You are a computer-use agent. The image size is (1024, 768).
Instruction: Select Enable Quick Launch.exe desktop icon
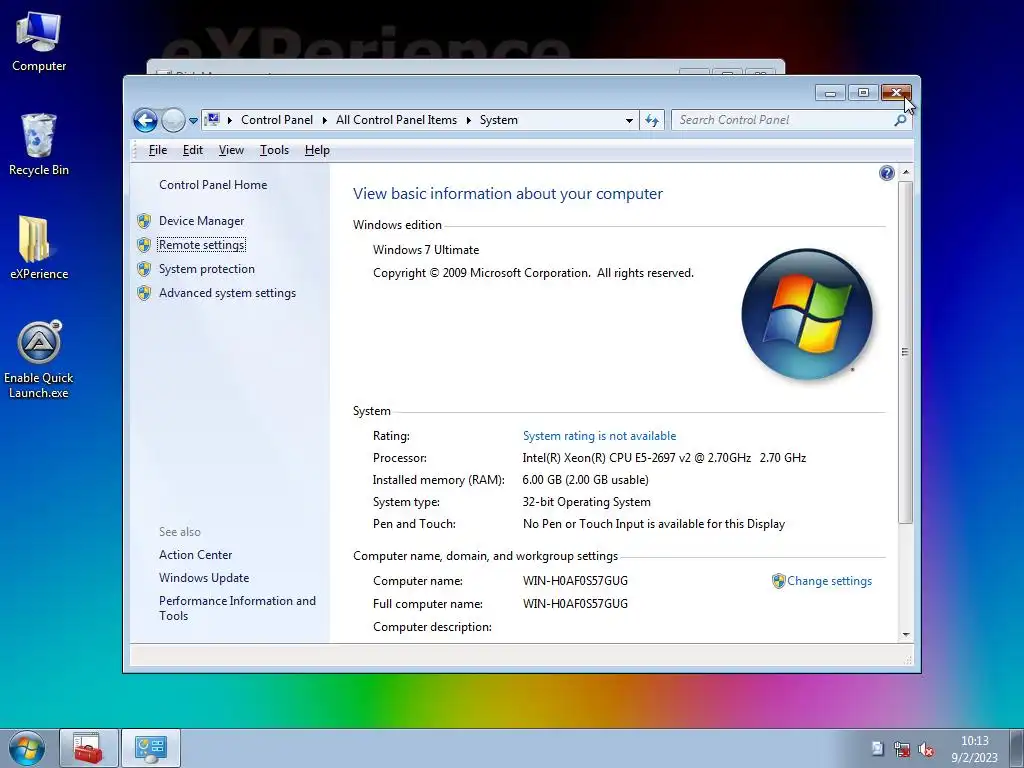[39, 359]
